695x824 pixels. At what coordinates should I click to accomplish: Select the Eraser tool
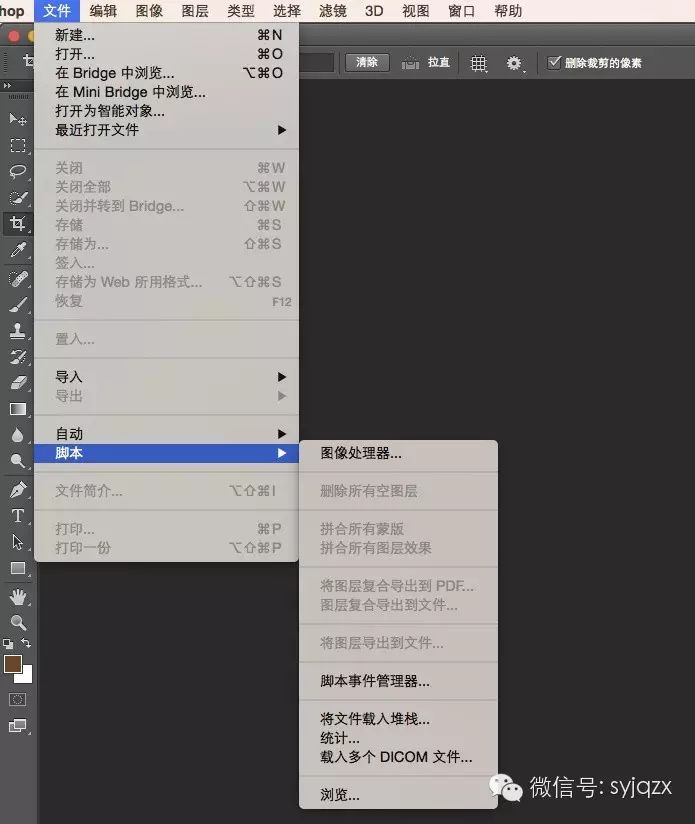[18, 383]
